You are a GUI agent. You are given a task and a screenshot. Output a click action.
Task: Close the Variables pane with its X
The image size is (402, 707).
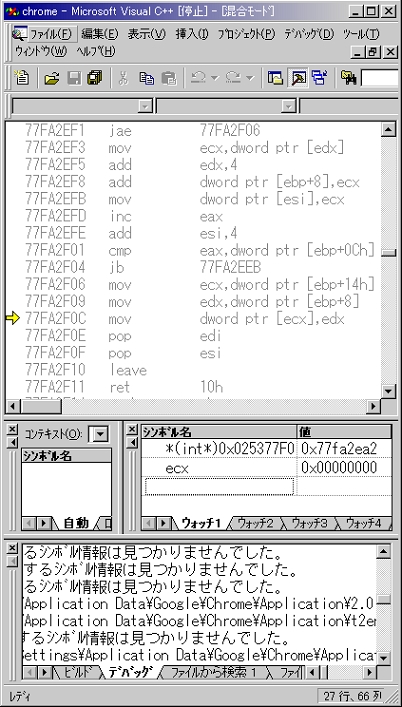click(x=12, y=429)
